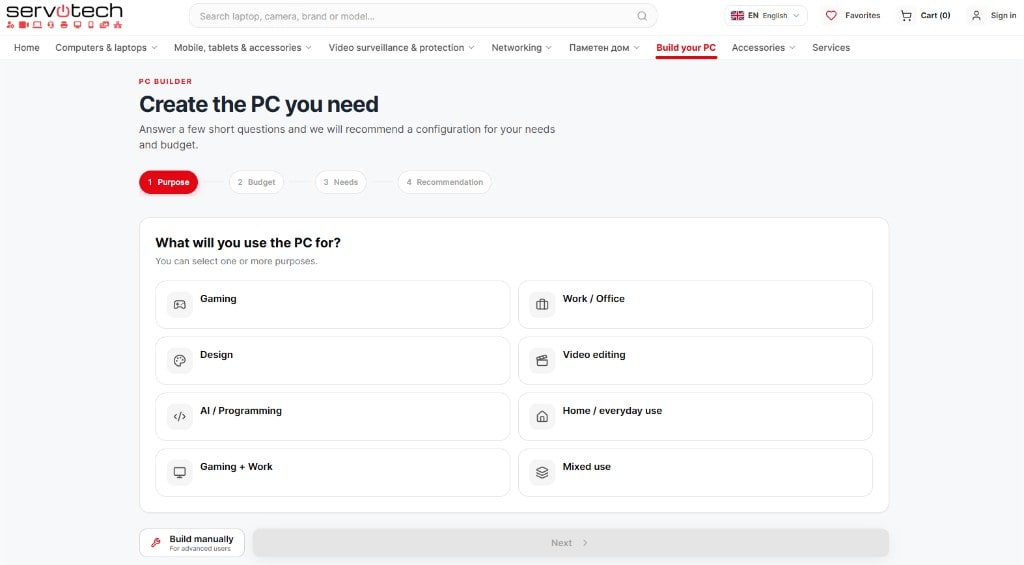The height and width of the screenshot is (565, 1024).
Task: Select the Gaming purpose card
Action: tap(332, 304)
